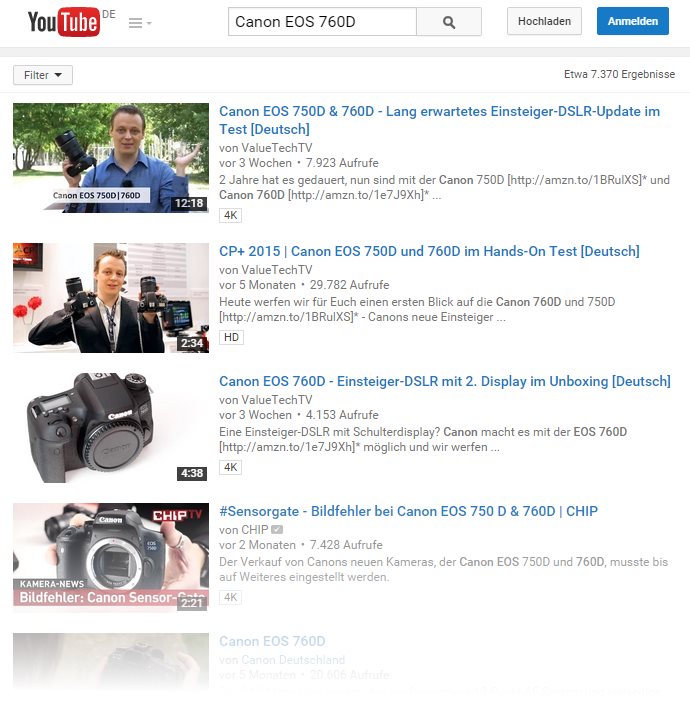This screenshot has width=690, height=706.
Task: Open thumbnail of the CHIP TV Sensorgate video
Action: click(111, 557)
